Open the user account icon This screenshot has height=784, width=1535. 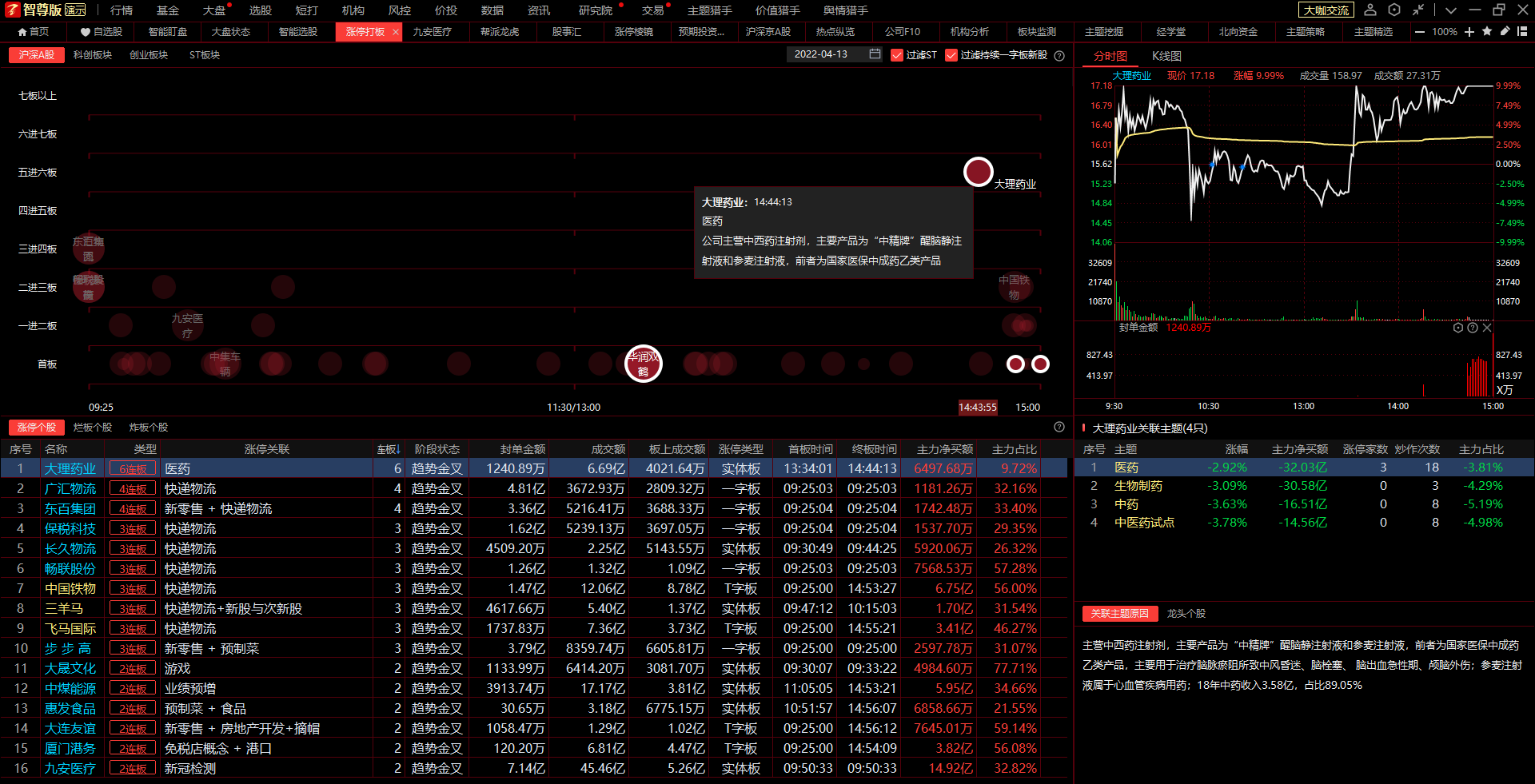[x=1370, y=10]
